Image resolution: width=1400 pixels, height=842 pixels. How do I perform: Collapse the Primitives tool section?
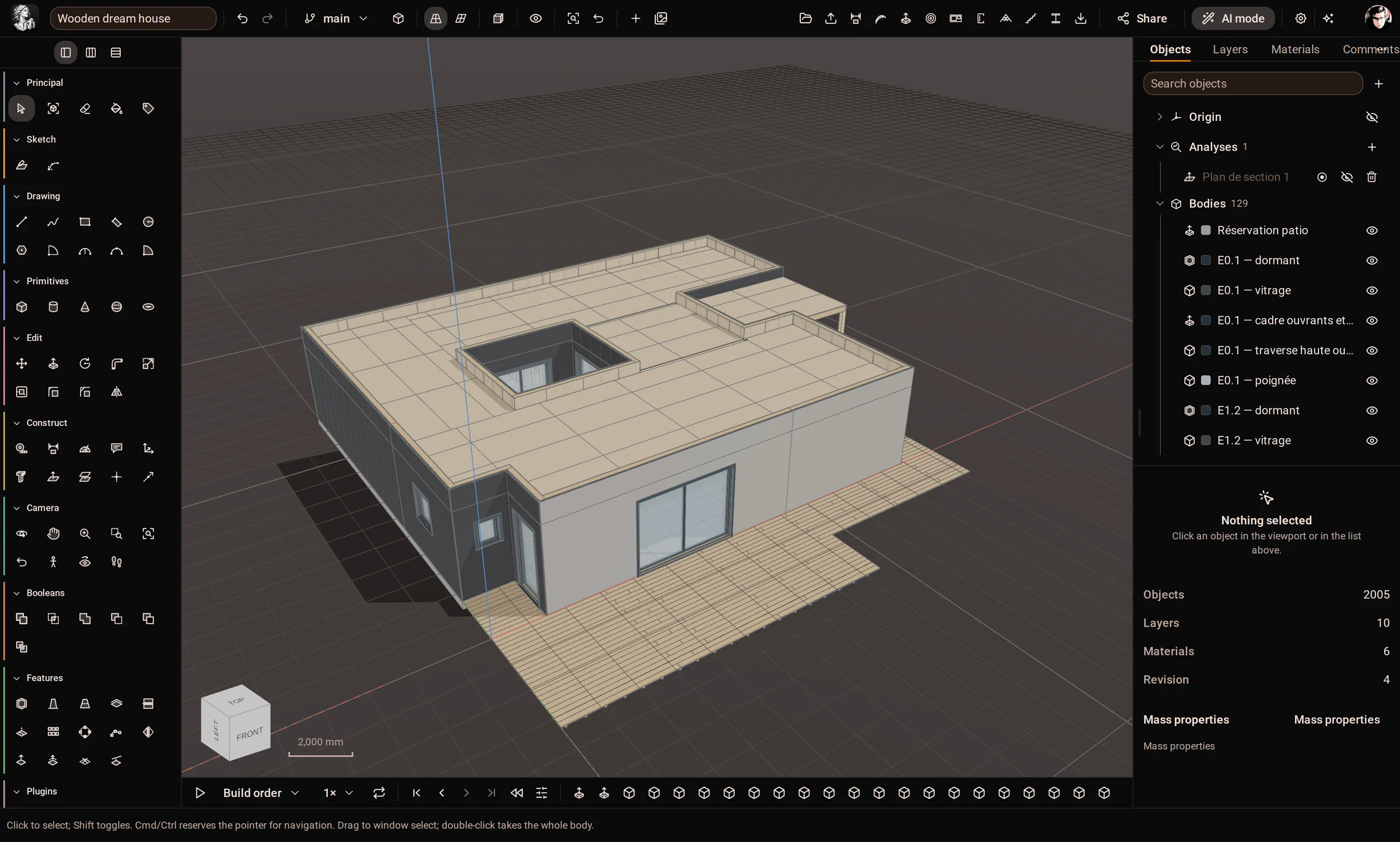(x=16, y=281)
